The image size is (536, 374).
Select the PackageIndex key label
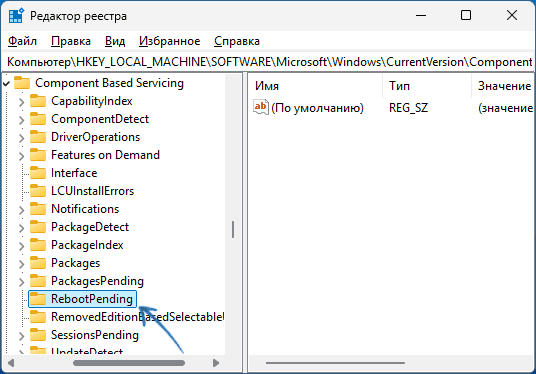[87, 245]
